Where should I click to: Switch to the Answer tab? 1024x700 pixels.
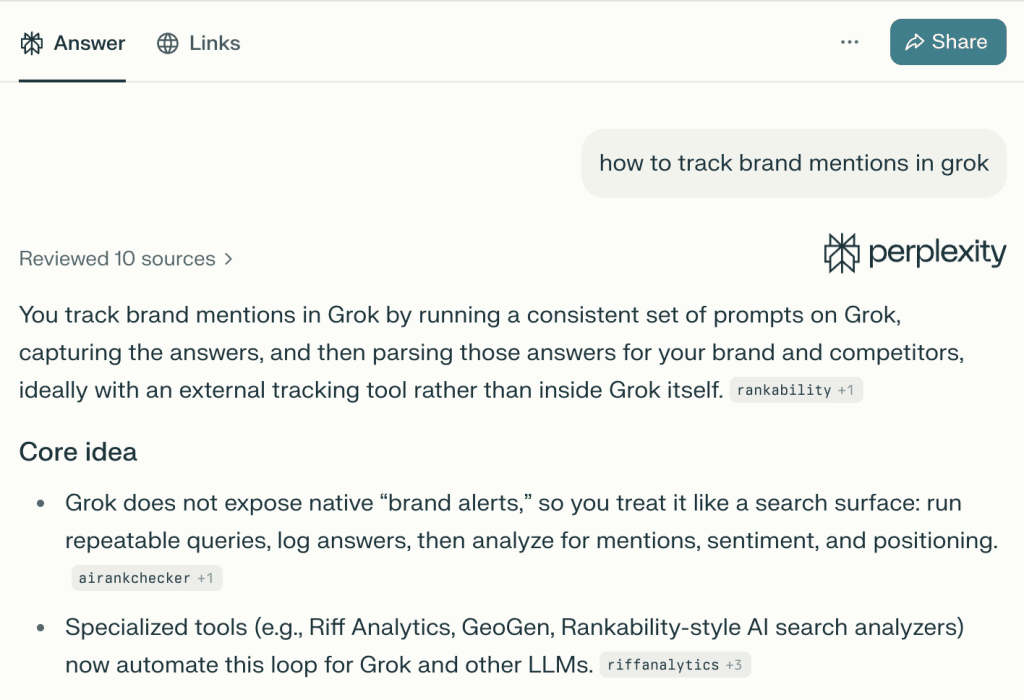72,43
